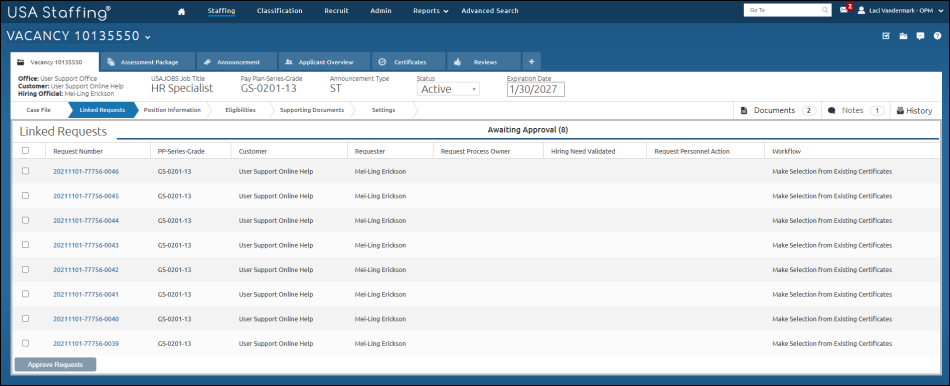Open the Status Active dropdown

[448, 89]
